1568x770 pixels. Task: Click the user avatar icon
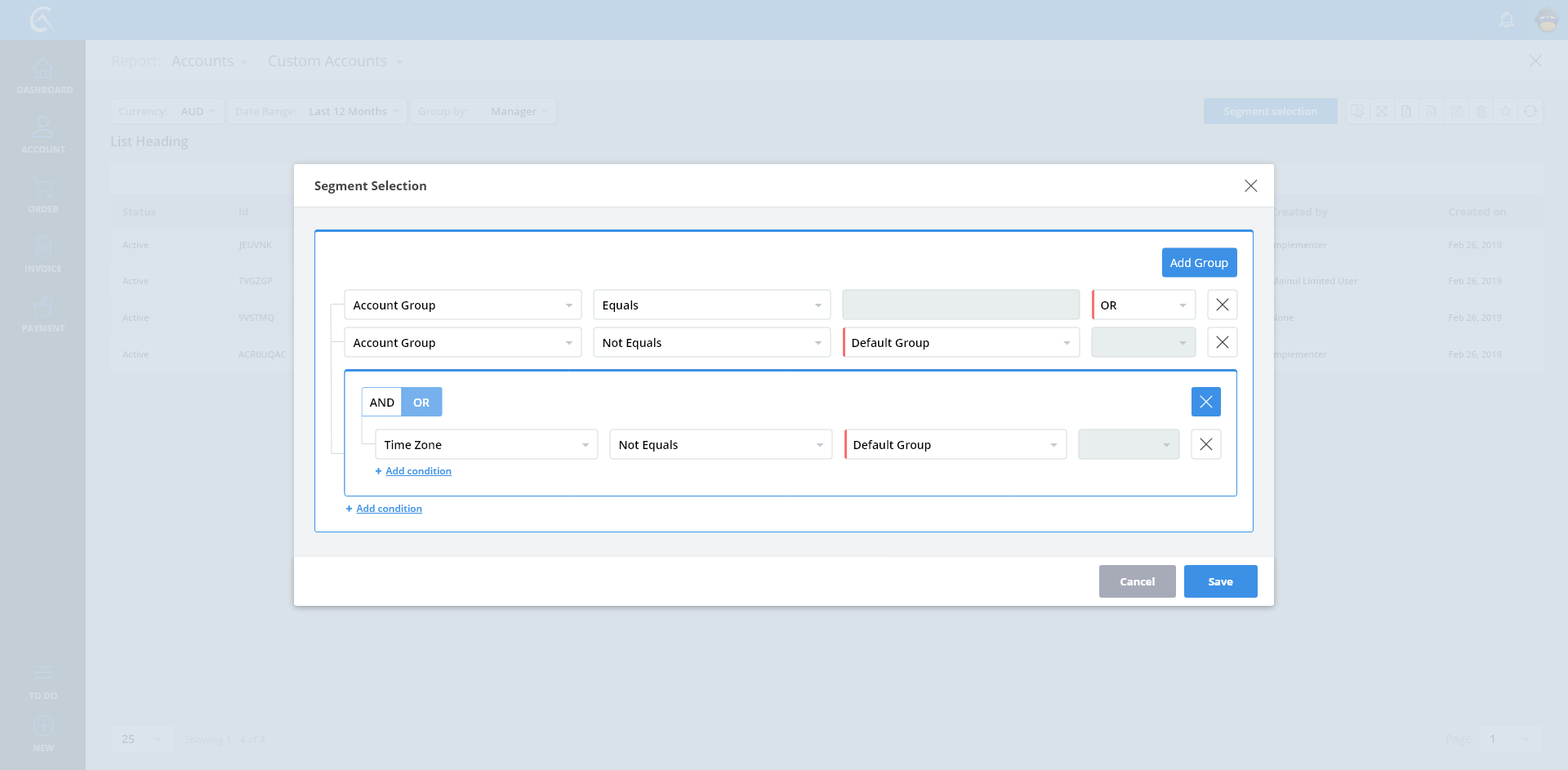pos(1547,20)
